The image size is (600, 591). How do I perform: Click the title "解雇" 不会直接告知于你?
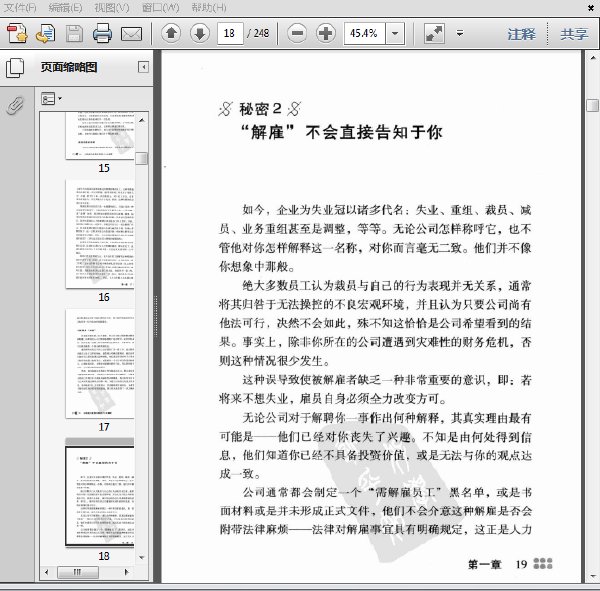click(342, 132)
